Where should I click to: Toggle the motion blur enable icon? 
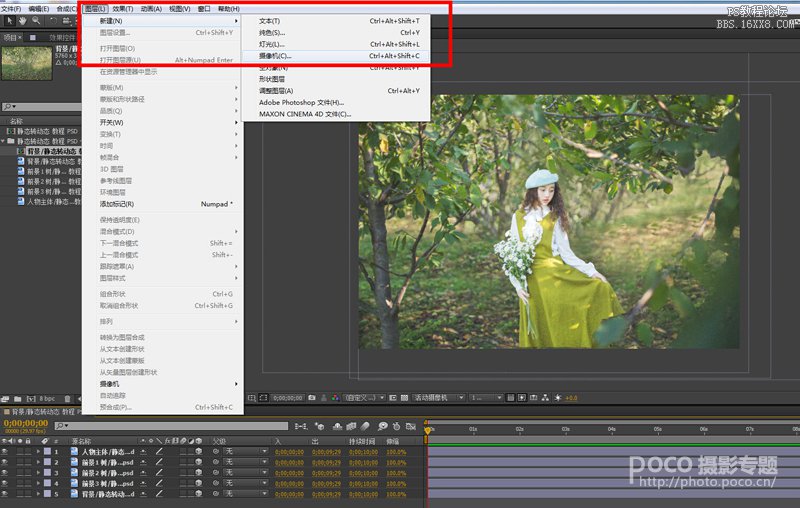365,426
